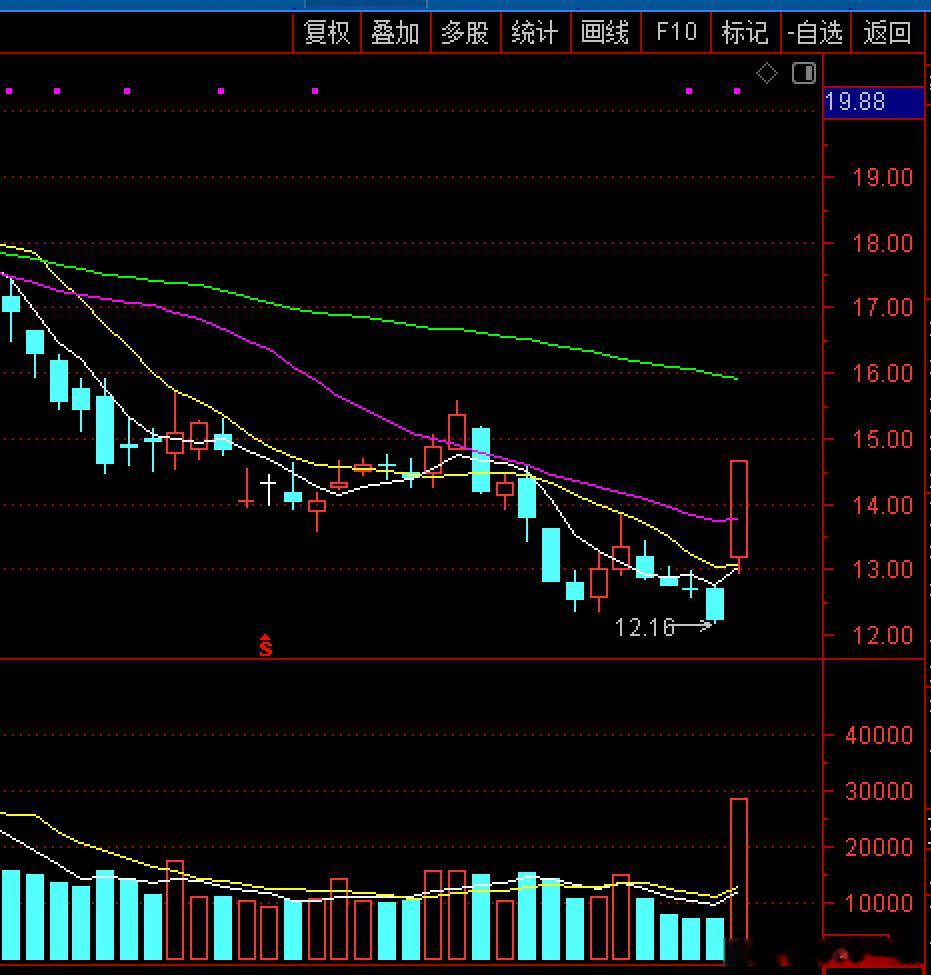Select the 多股 multi-stock view
Screen dimensions: 931x975
click(465, 32)
